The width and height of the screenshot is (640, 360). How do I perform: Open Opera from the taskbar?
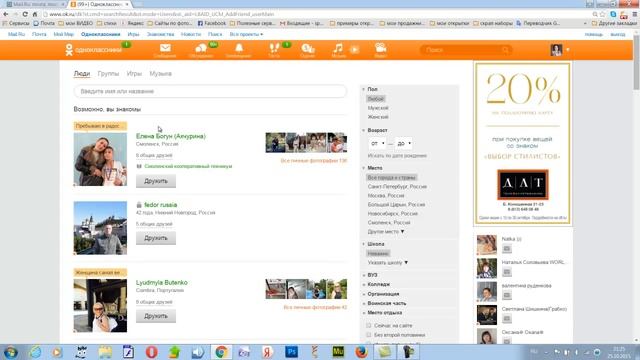tap(151, 351)
